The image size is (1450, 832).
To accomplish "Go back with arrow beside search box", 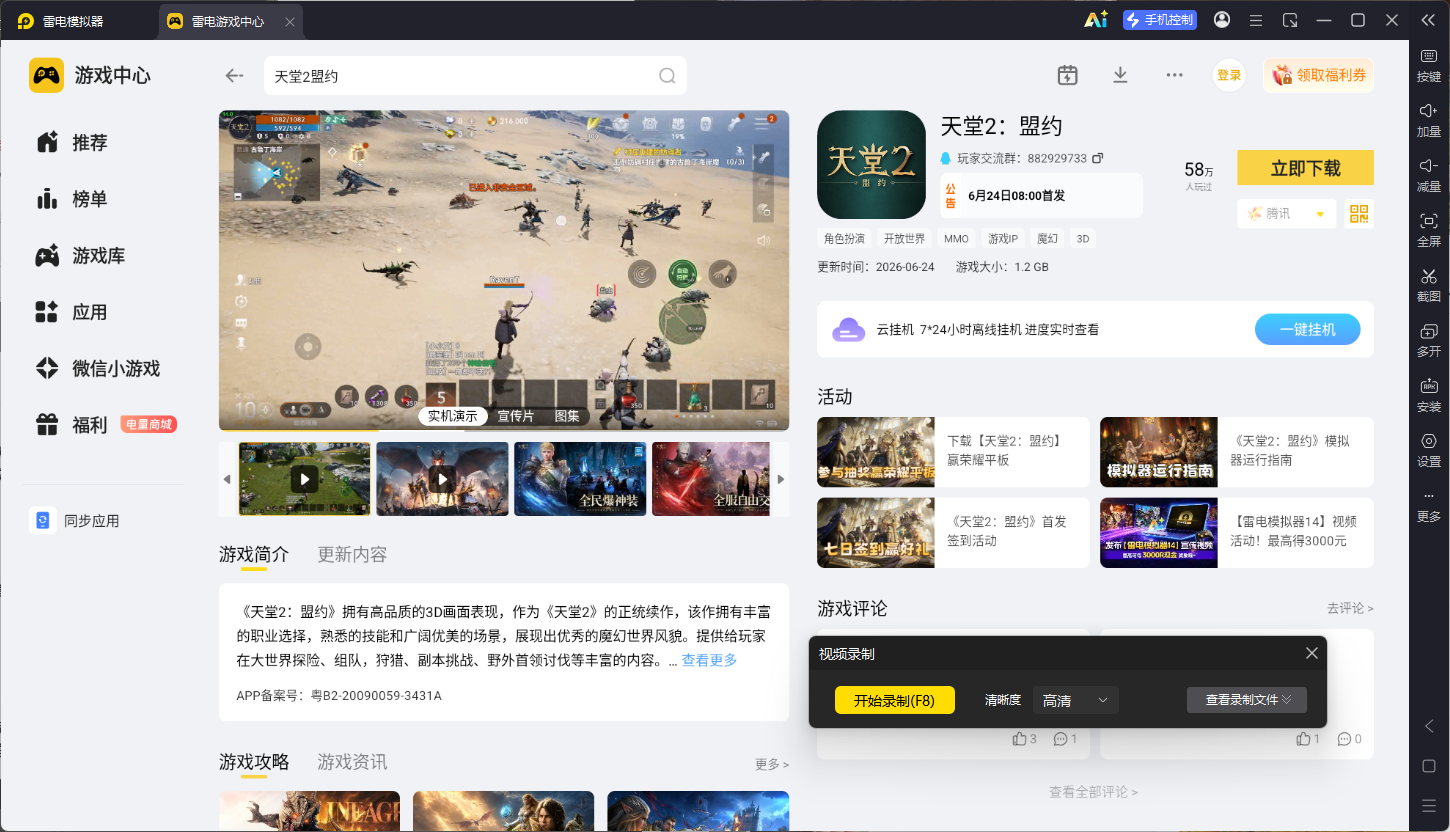I will (x=234, y=75).
